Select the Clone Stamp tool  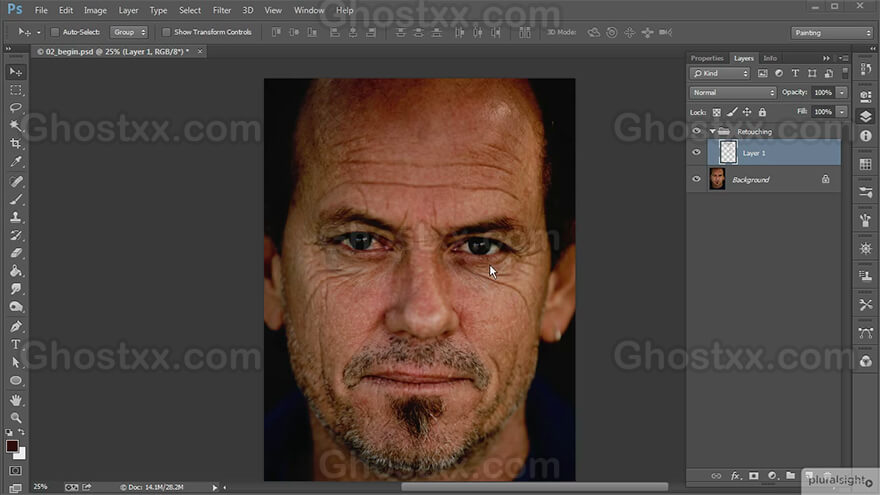(x=16, y=217)
